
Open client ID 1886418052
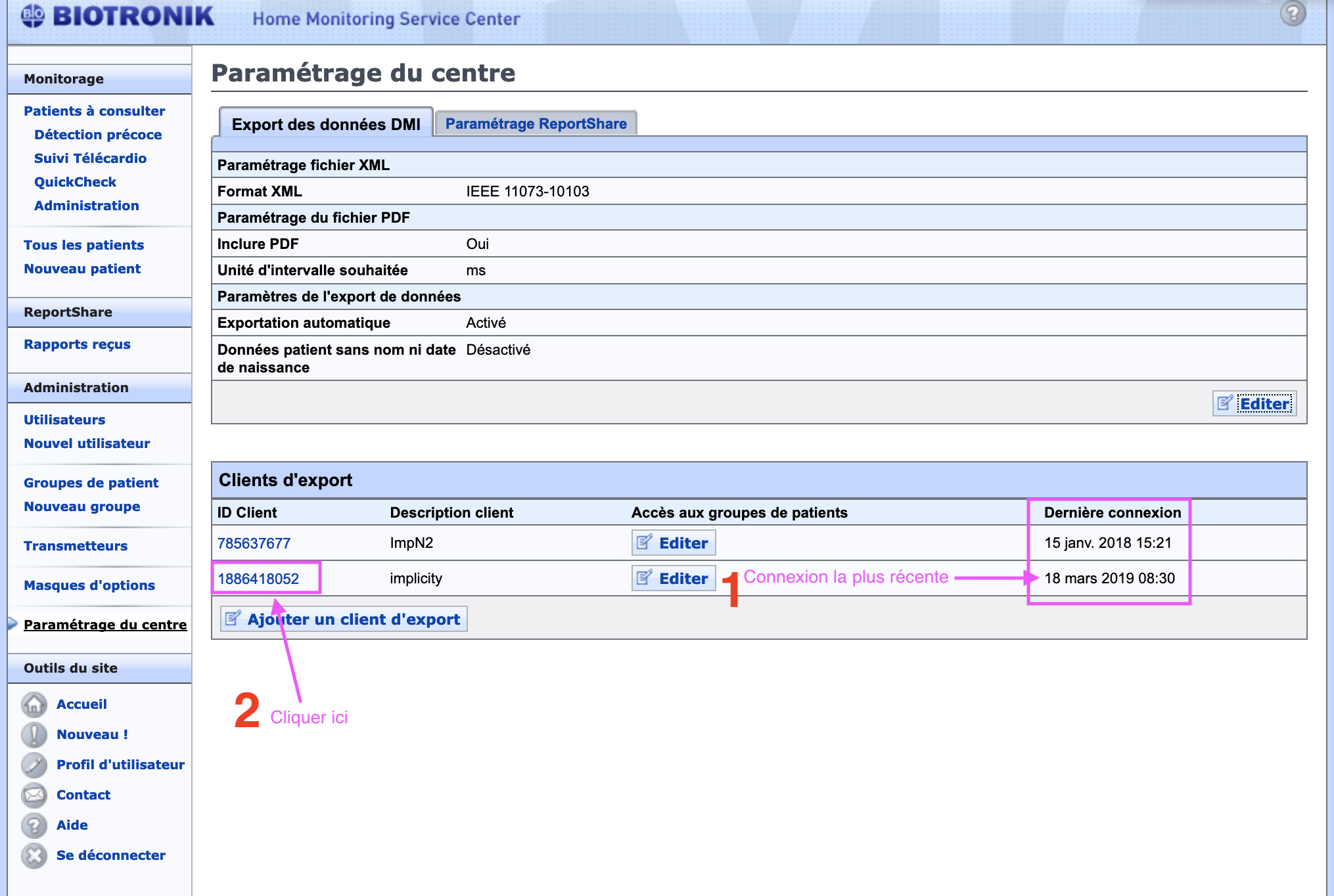(258, 579)
